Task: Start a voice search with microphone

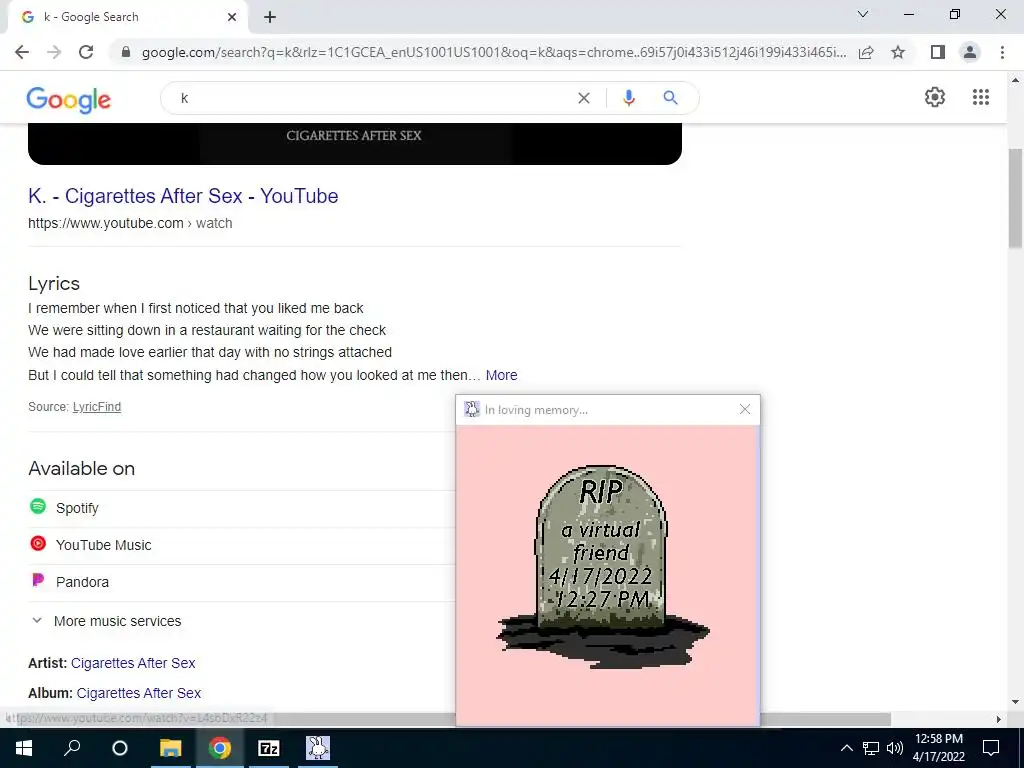Action: (x=628, y=98)
